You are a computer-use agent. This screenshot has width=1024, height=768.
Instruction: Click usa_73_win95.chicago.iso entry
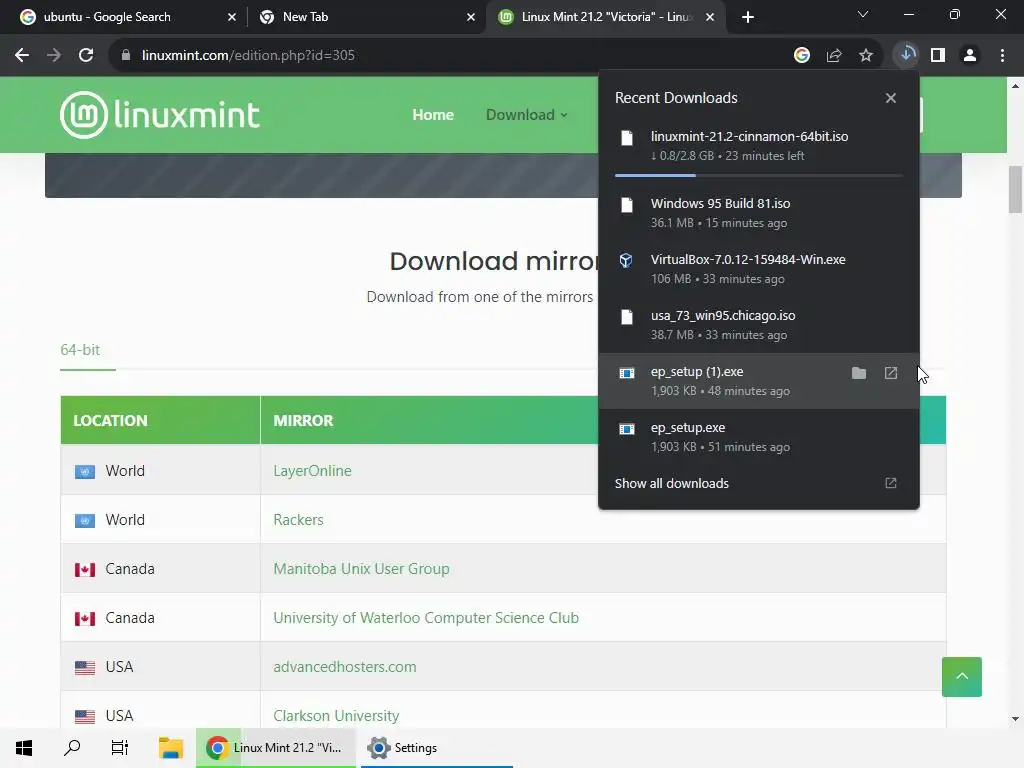point(759,325)
